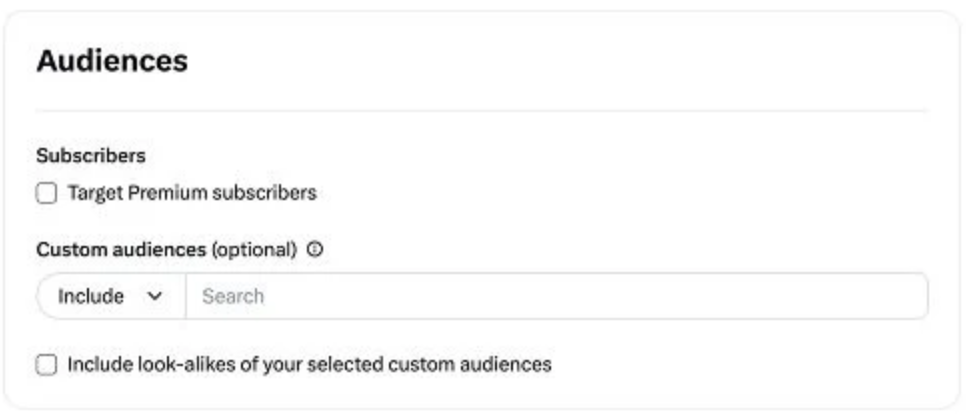The width and height of the screenshot is (966, 418).
Task: Click the info icon beside Custom audiences
Action: coord(315,250)
